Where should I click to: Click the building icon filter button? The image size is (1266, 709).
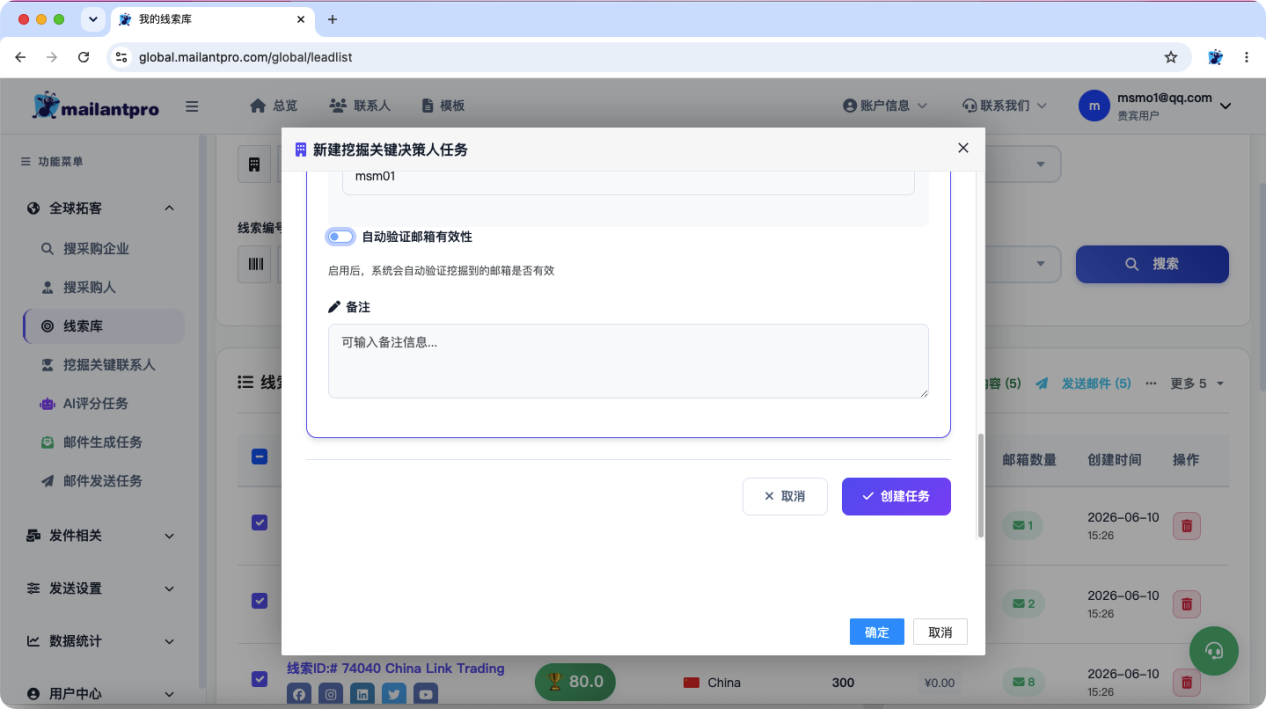pyautogui.click(x=254, y=164)
